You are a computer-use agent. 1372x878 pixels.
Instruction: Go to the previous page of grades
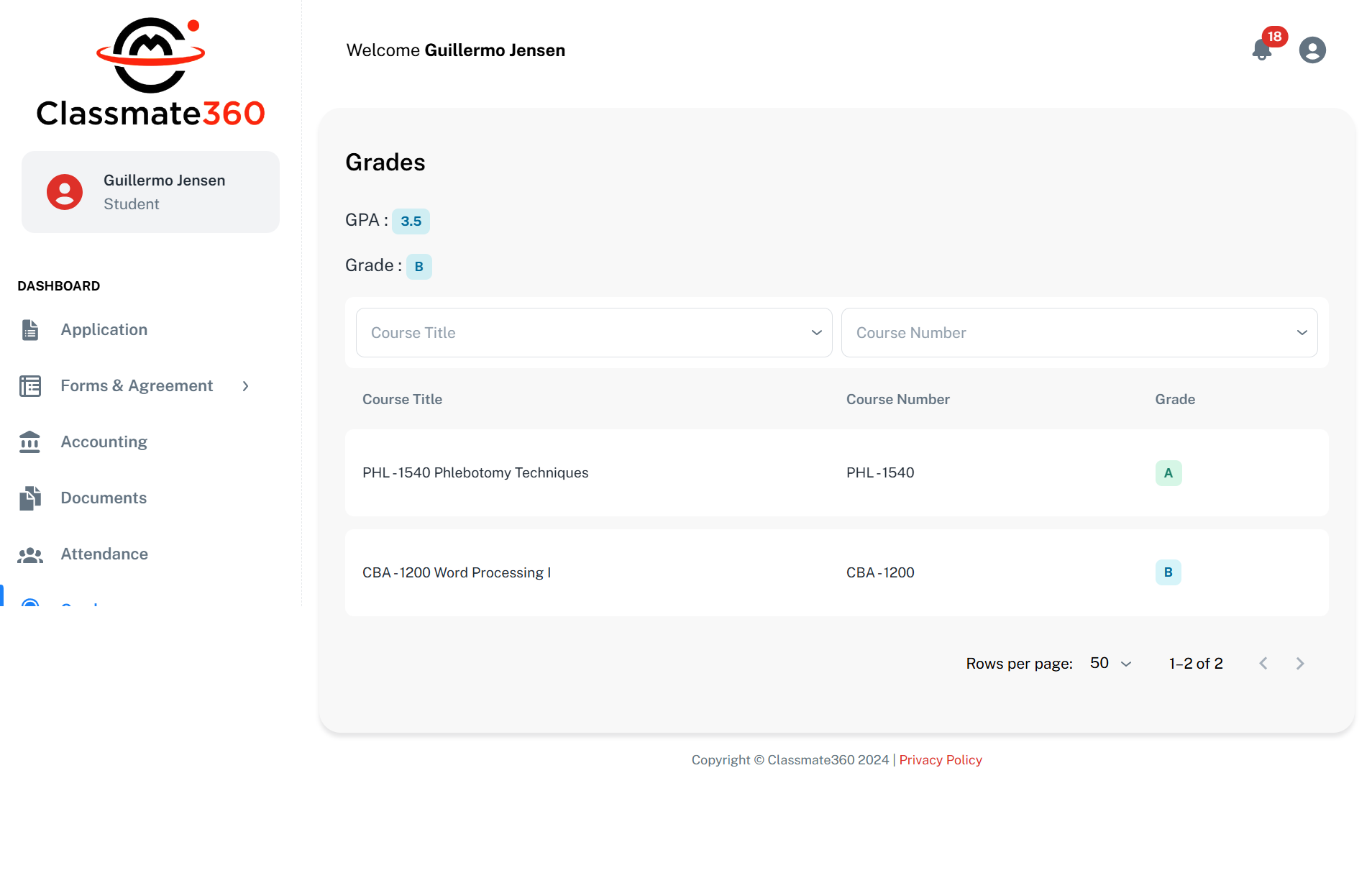(1263, 664)
